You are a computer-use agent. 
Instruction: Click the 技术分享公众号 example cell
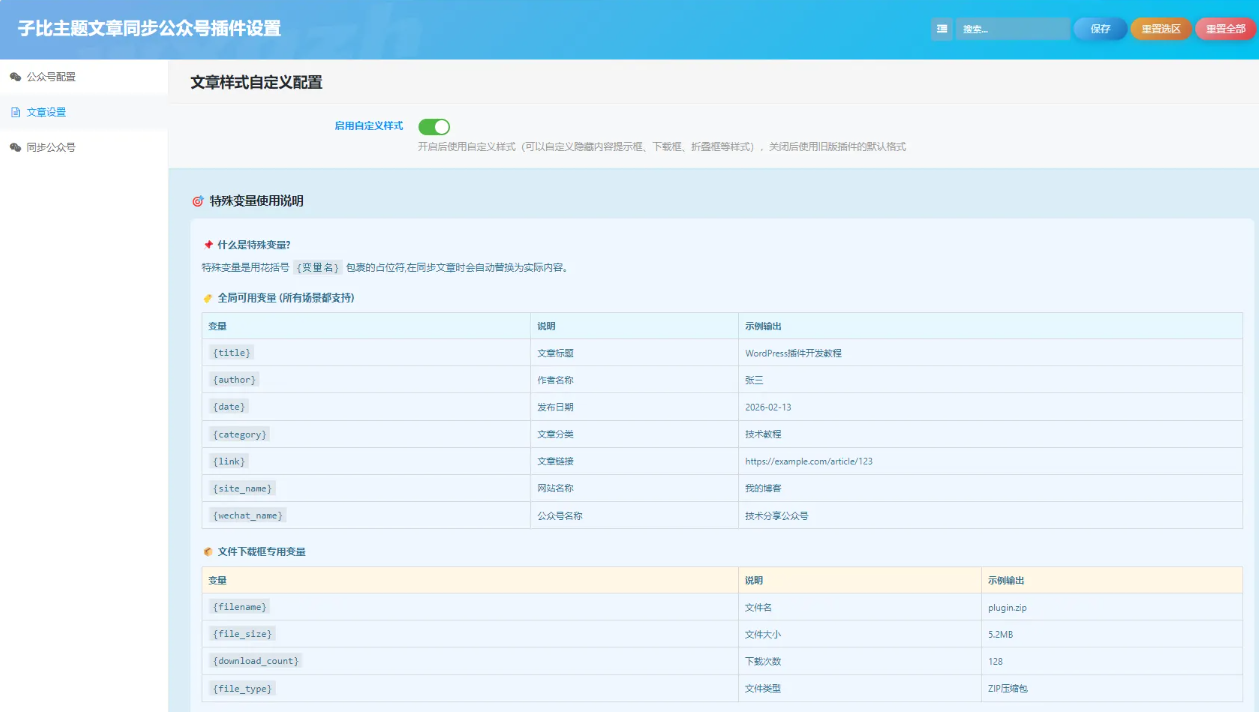pos(990,515)
